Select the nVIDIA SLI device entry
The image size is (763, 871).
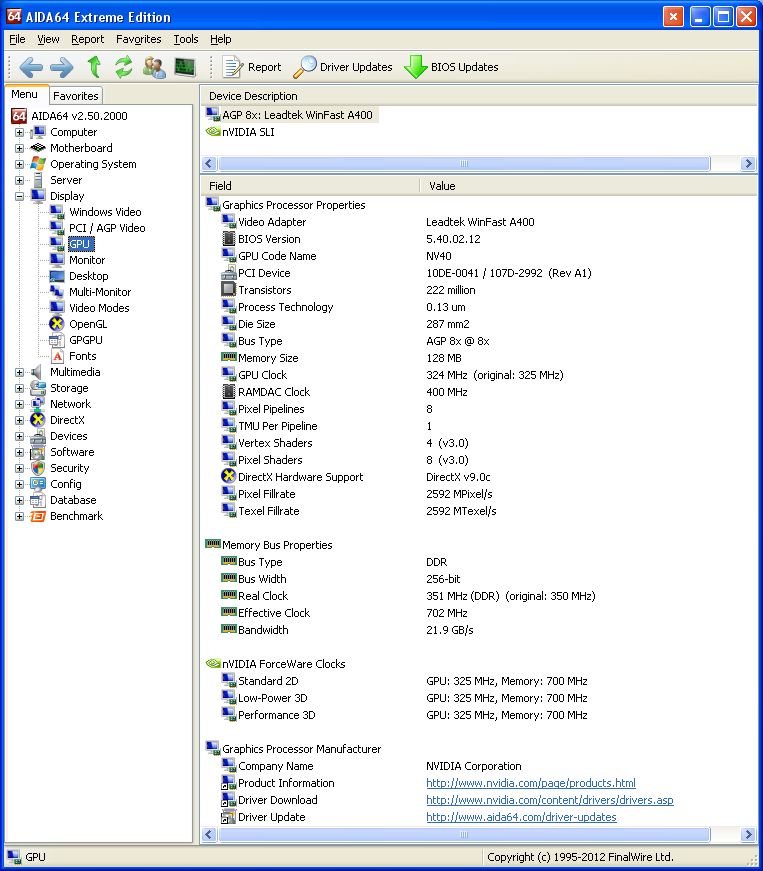[248, 132]
